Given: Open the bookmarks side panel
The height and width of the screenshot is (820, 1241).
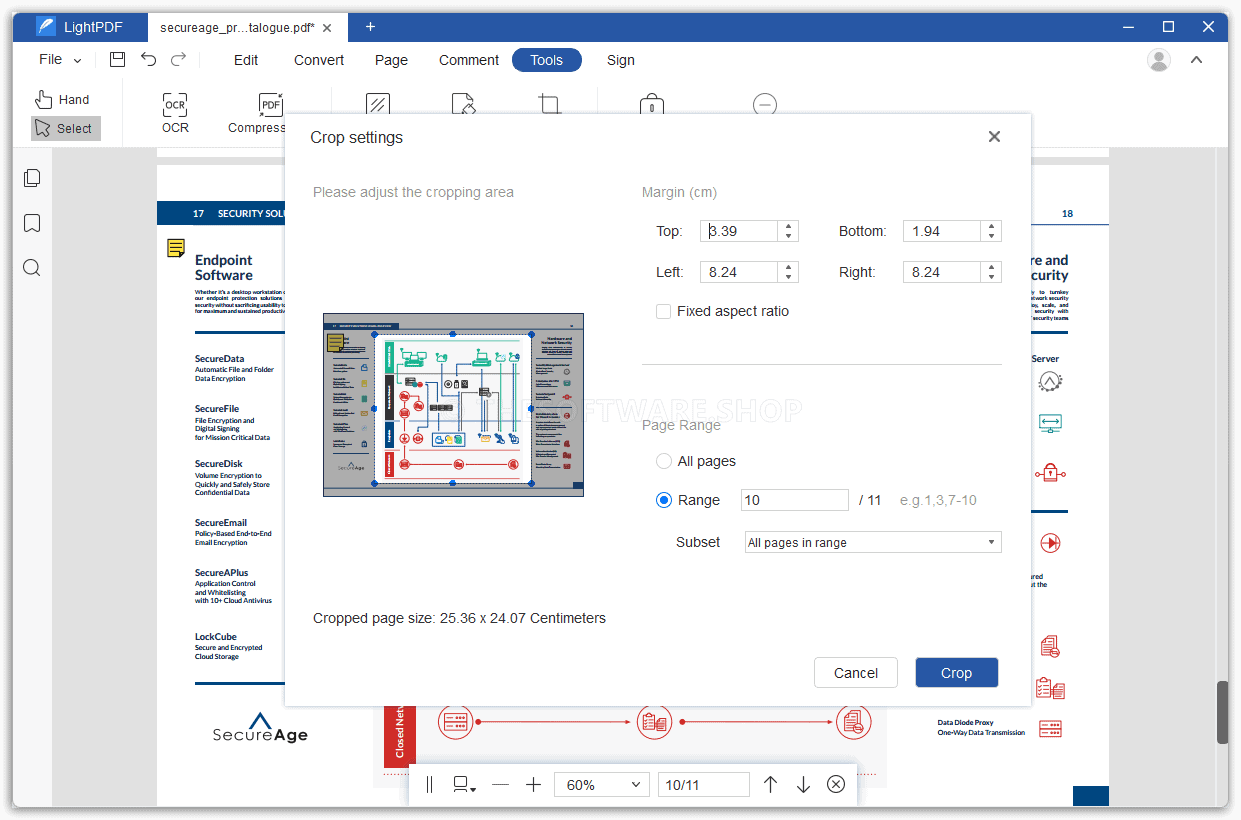Looking at the screenshot, I should pyautogui.click(x=32, y=223).
